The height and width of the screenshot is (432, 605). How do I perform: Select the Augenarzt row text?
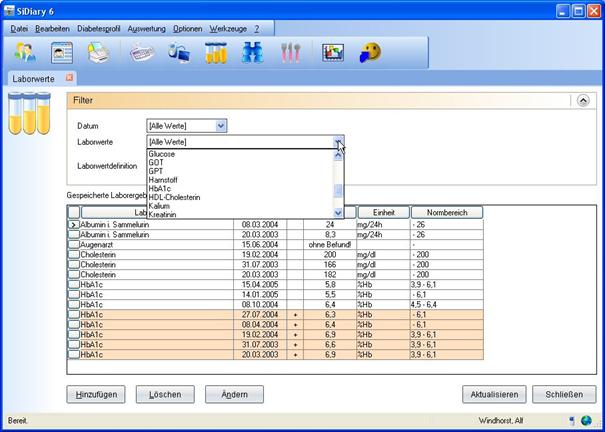point(96,245)
